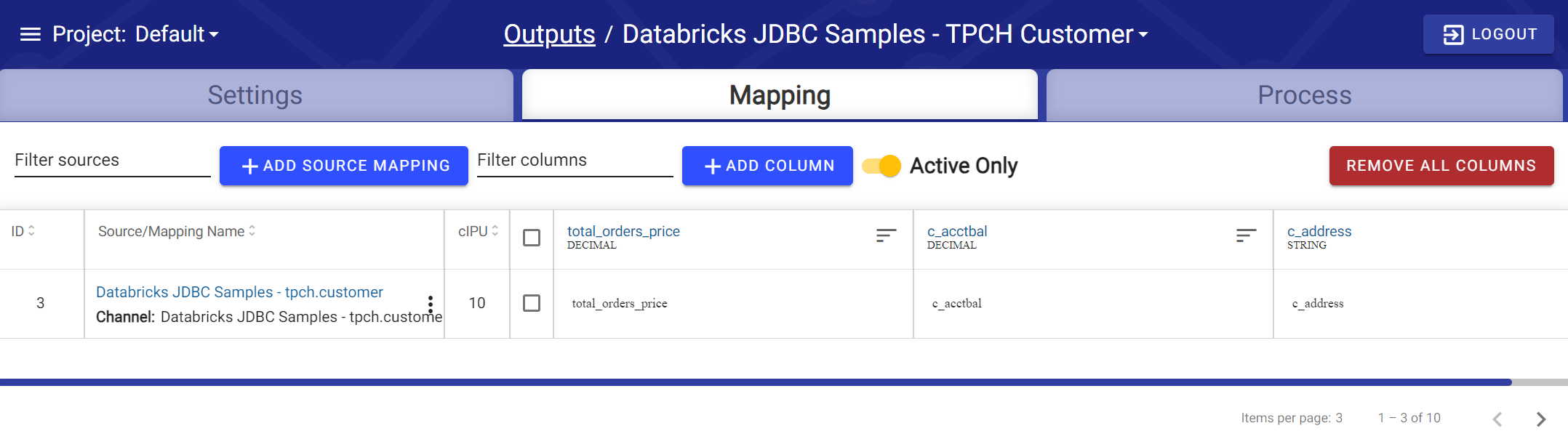This screenshot has height=439, width=1568.
Task: Click the logout door icon
Action: tap(1454, 33)
